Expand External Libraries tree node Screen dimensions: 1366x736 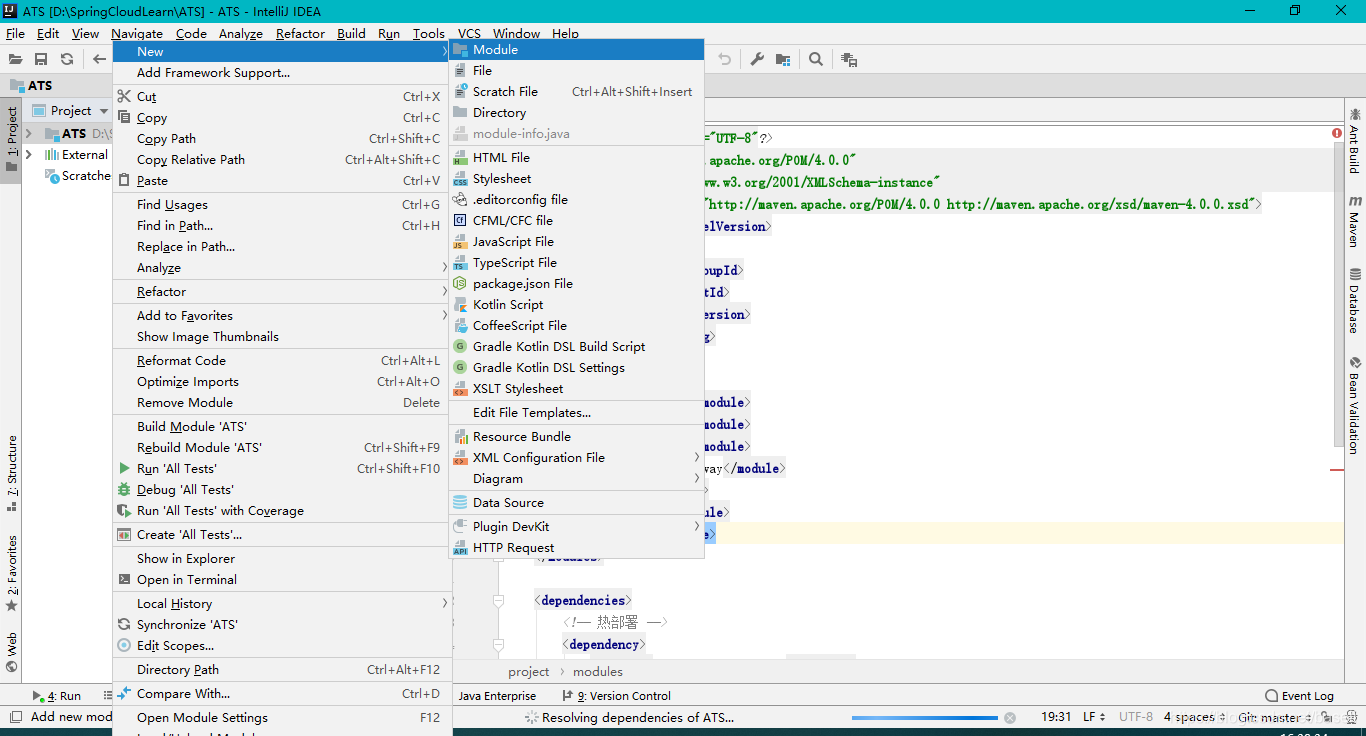pyautogui.click(x=28, y=154)
